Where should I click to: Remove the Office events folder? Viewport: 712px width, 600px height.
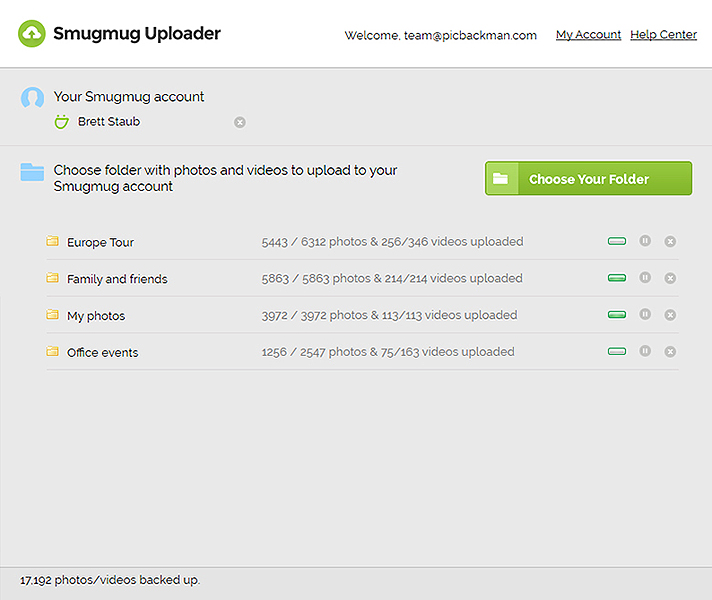coord(670,352)
